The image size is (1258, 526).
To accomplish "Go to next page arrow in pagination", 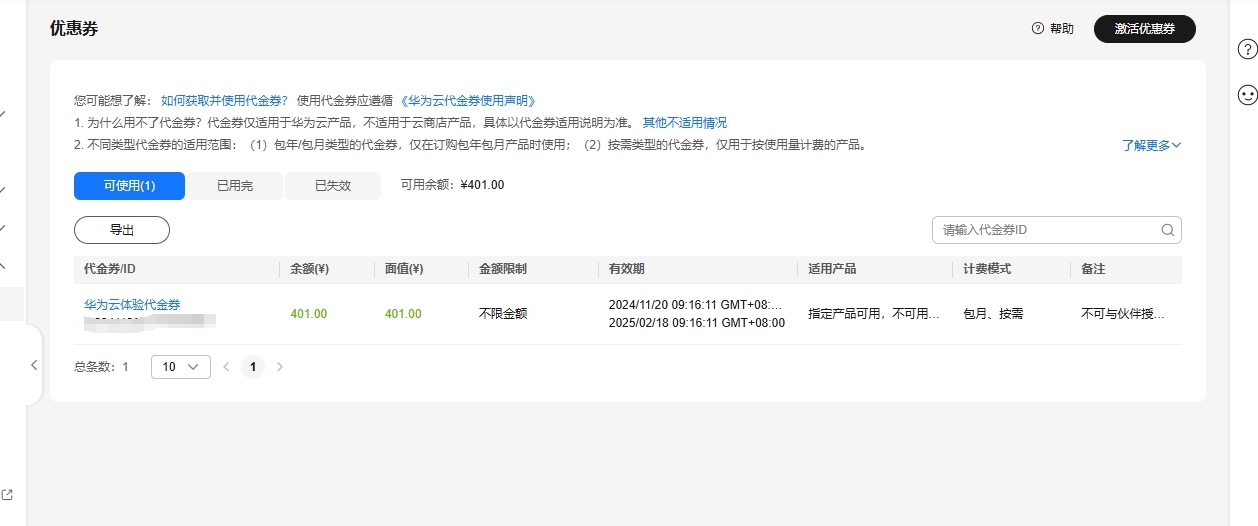I will 280,367.
